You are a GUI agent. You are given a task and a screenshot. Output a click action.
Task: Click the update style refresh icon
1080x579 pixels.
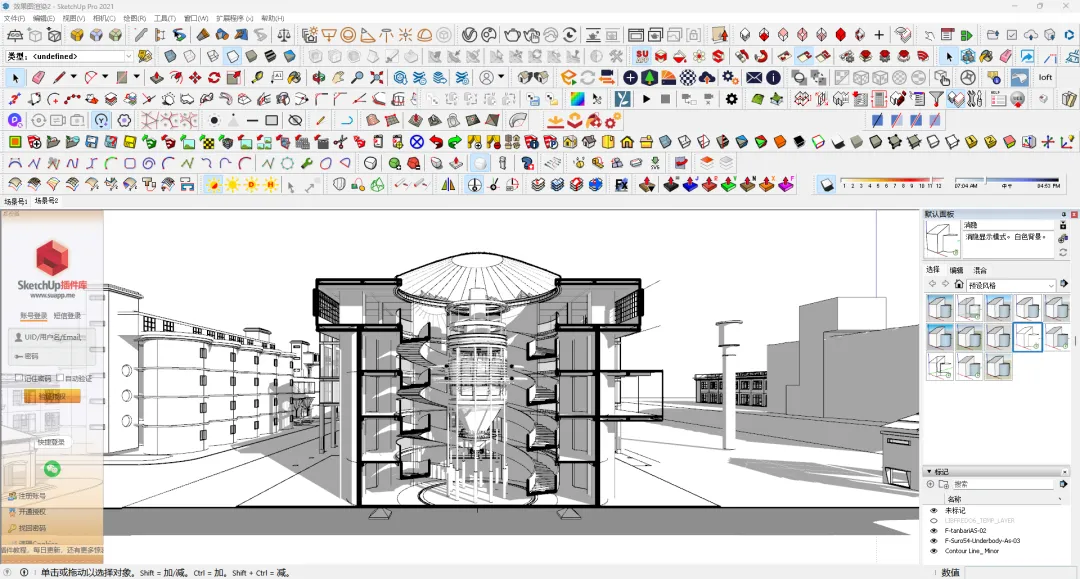pyautogui.click(x=1063, y=253)
